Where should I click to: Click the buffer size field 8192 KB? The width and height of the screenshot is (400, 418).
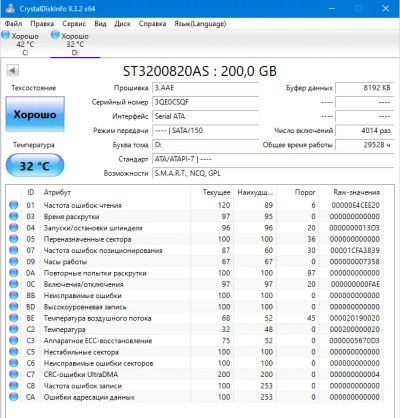point(365,88)
